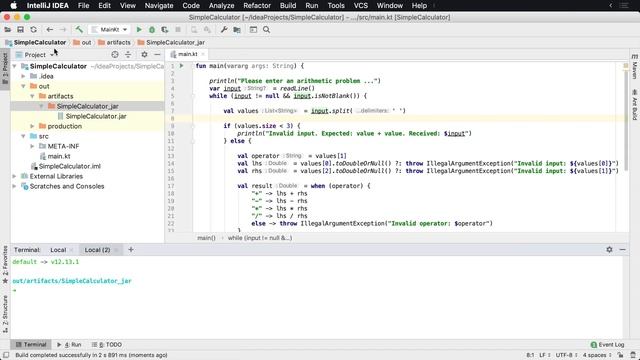Hide the Project panel with minus icon
Image resolution: width=640 pixels, height=360 pixels.
[157, 55]
